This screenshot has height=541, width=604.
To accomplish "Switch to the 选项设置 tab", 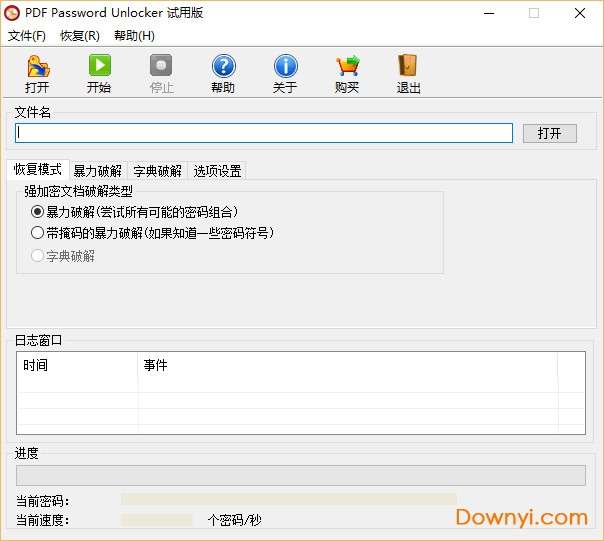I will (217, 171).
